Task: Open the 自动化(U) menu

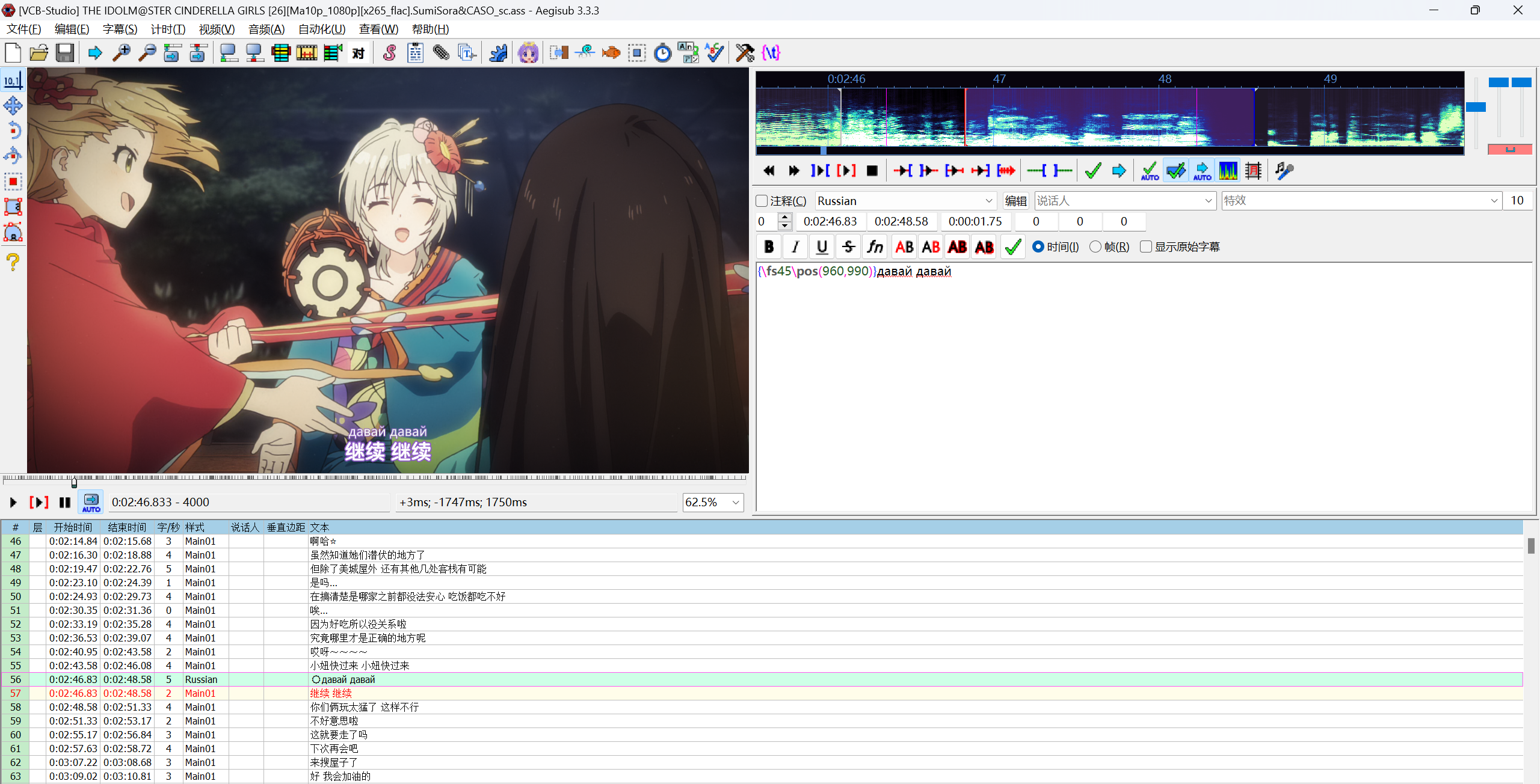Action: coord(322,29)
